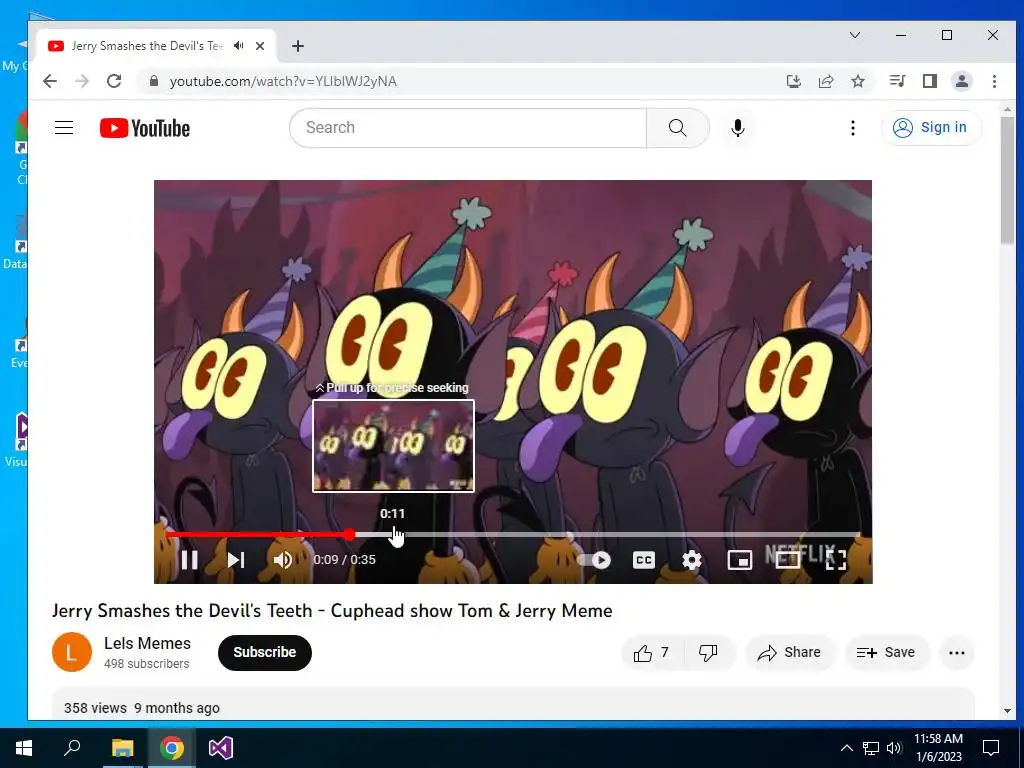This screenshot has height=768, width=1024.
Task: Open Windows taskbar search
Action: coord(72,748)
